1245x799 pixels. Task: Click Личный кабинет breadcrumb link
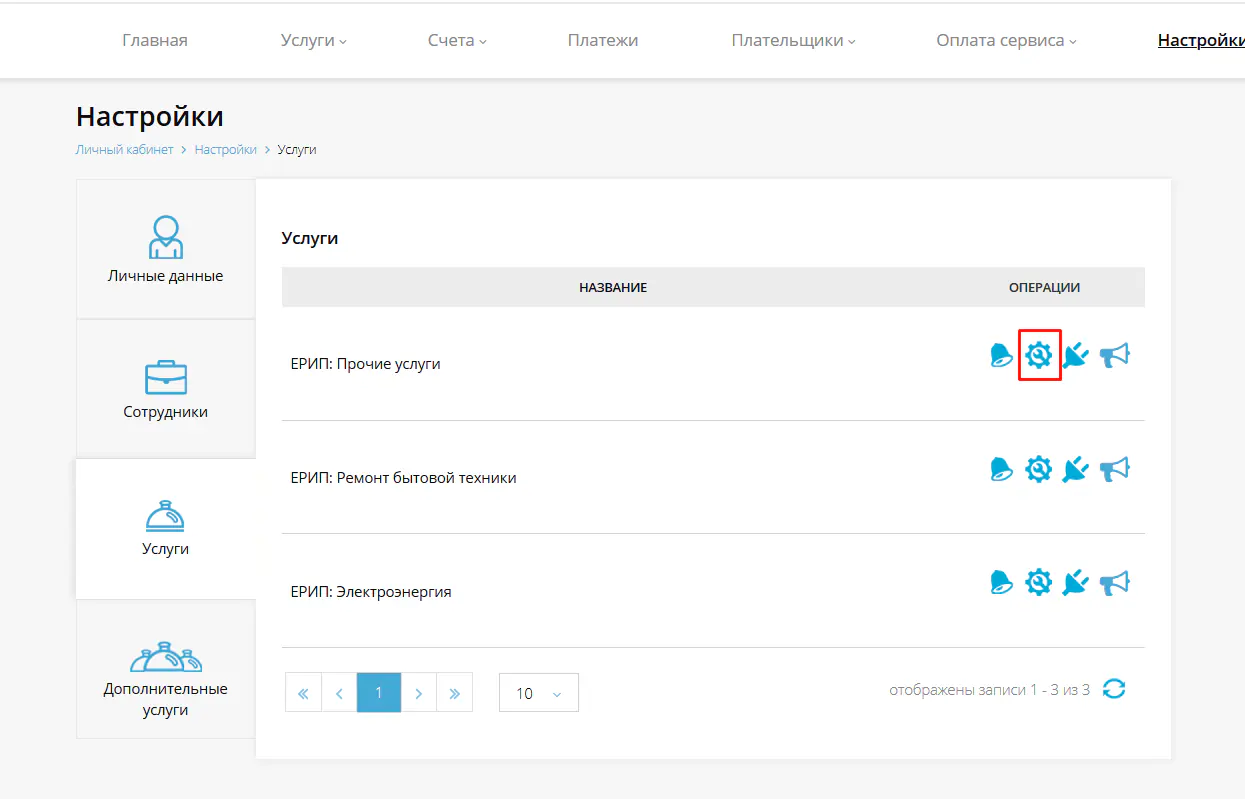click(x=124, y=150)
